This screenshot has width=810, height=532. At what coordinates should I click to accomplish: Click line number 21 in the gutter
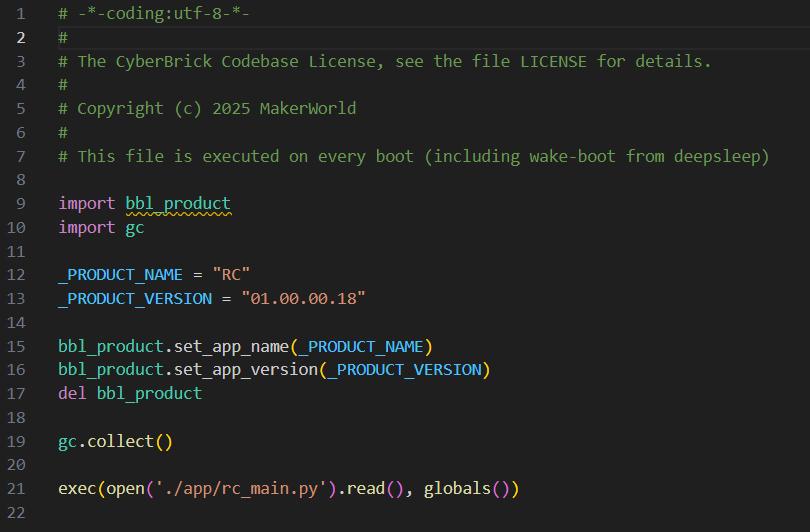16,489
